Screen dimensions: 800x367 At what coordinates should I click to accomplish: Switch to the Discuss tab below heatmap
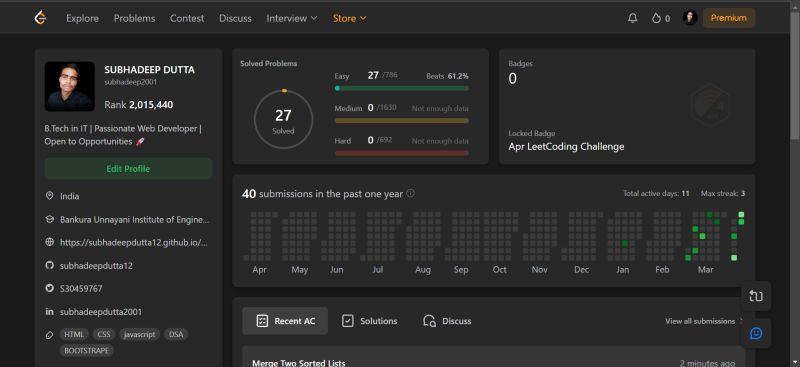[x=447, y=321]
